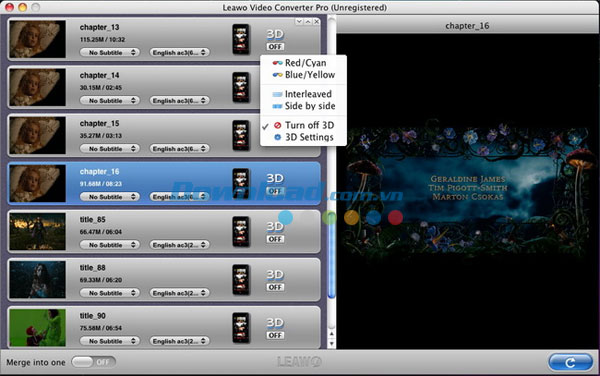Open the No Subtitle dropdown for title_85
This screenshot has height=376, width=600.
click(x=110, y=245)
